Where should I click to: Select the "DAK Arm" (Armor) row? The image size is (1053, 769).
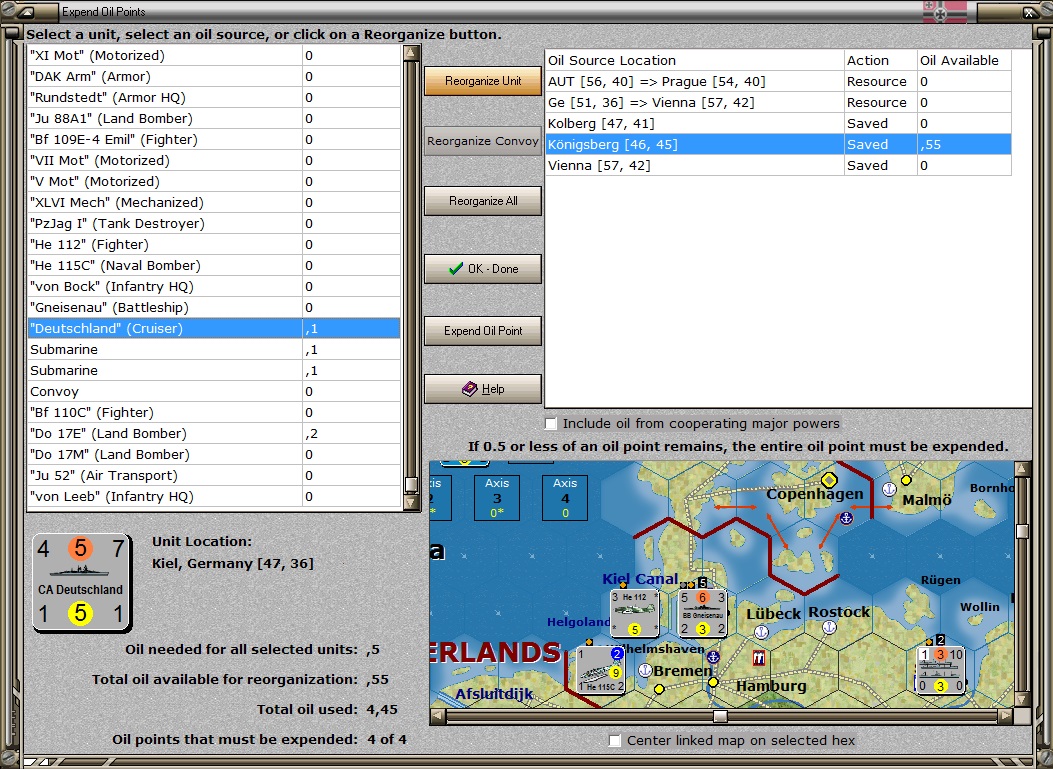point(214,77)
